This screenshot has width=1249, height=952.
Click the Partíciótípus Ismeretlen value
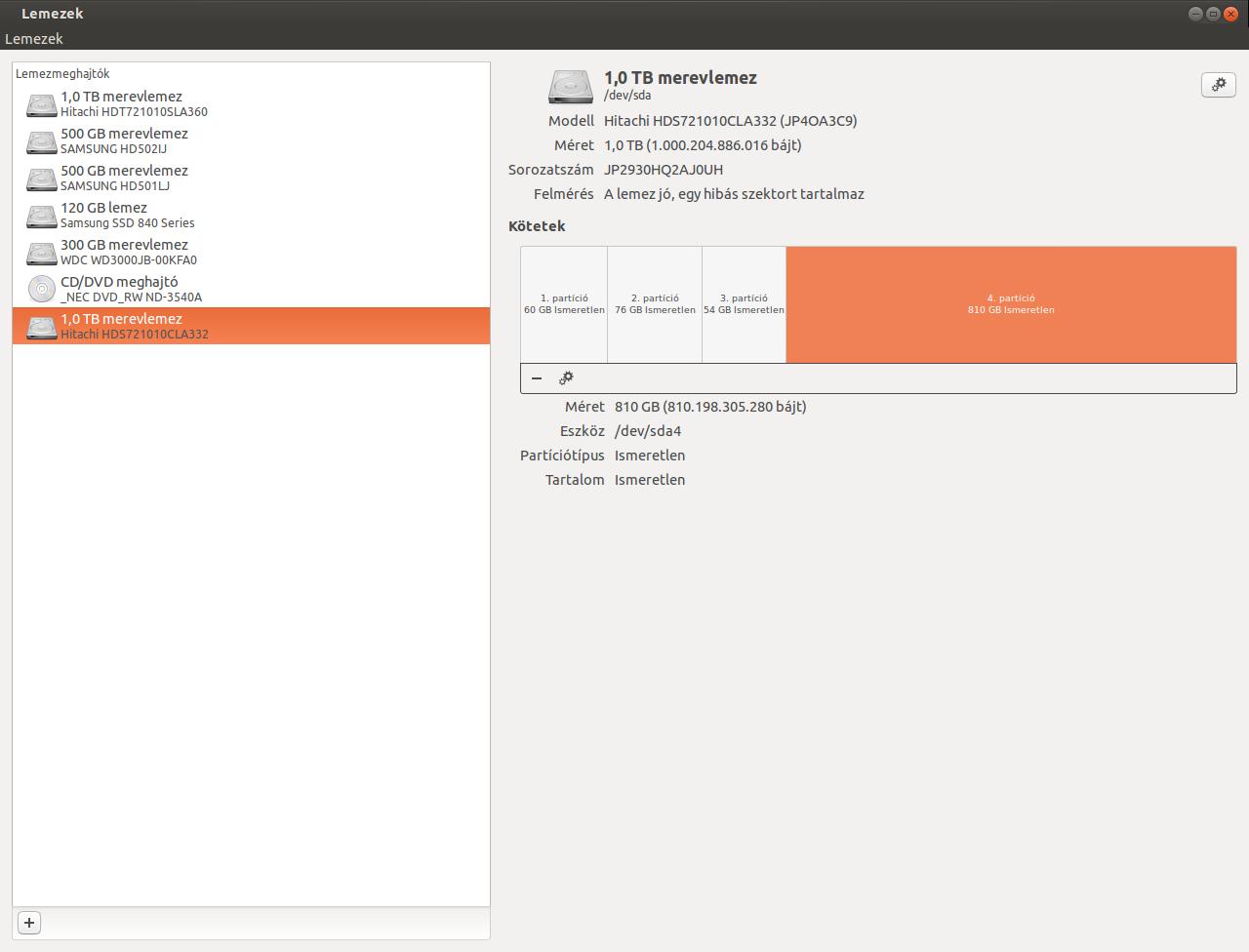coord(650,456)
